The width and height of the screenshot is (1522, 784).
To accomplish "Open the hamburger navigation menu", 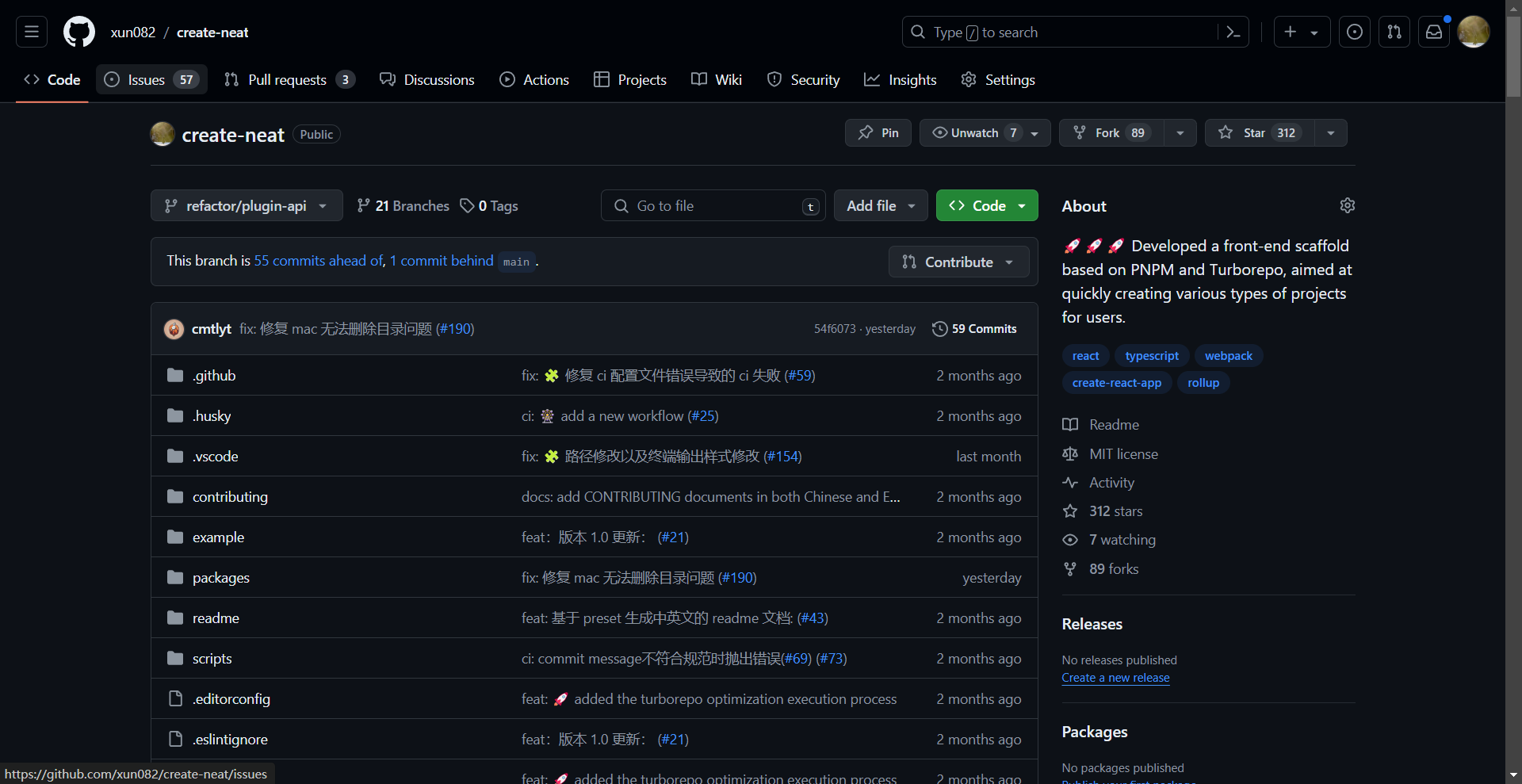I will (32, 32).
